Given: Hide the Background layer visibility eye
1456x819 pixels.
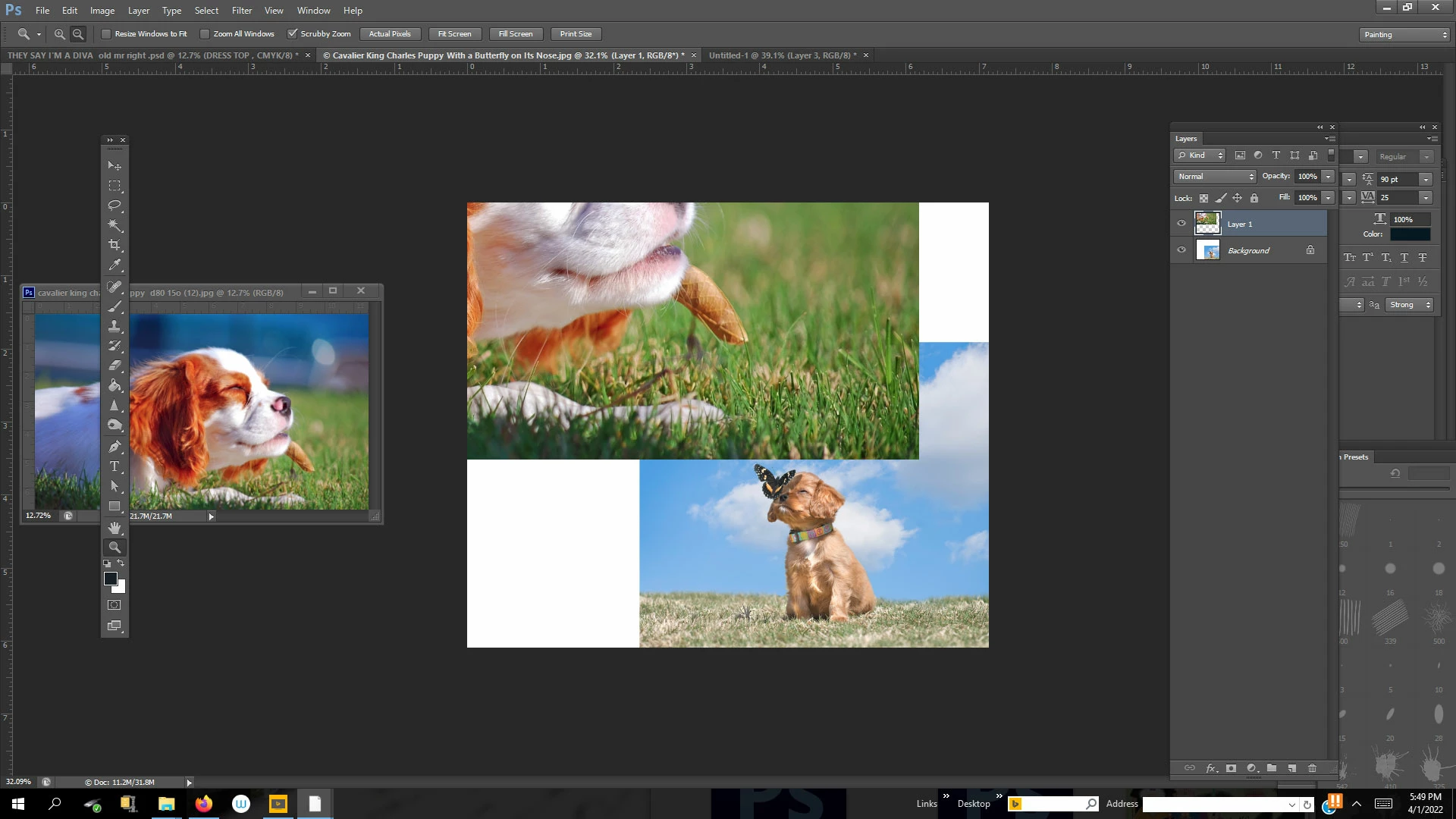Looking at the screenshot, I should (x=1181, y=250).
